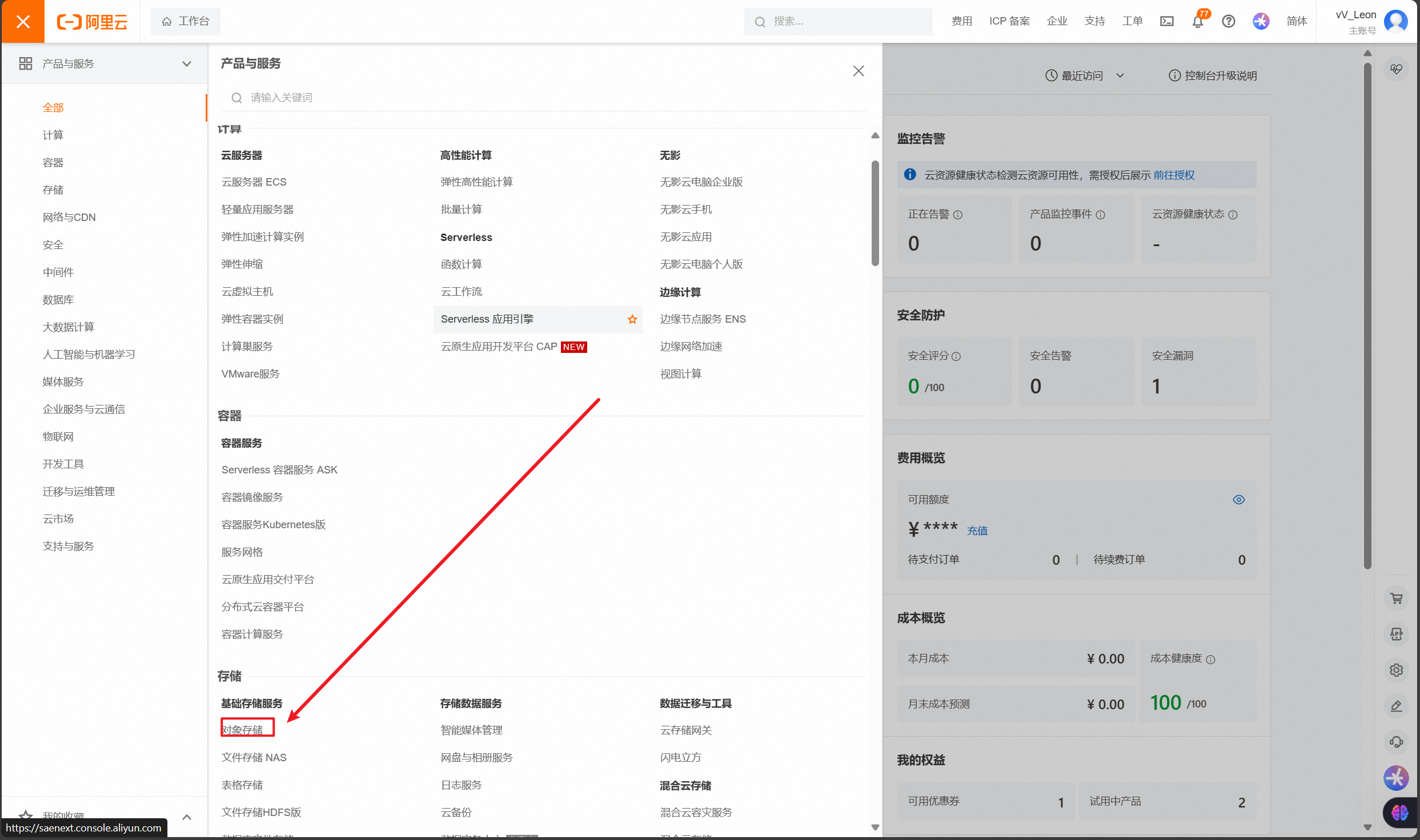Screen dimensions: 1420x840
Task: Open 日志服务
Action: tap(462, 785)
